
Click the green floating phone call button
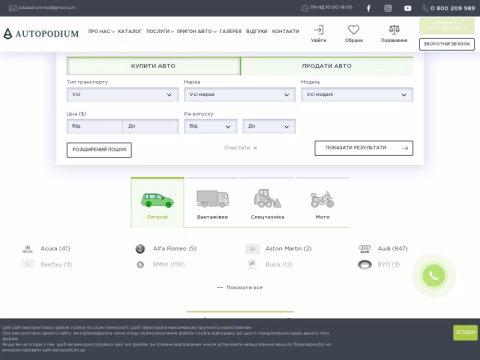[434, 276]
